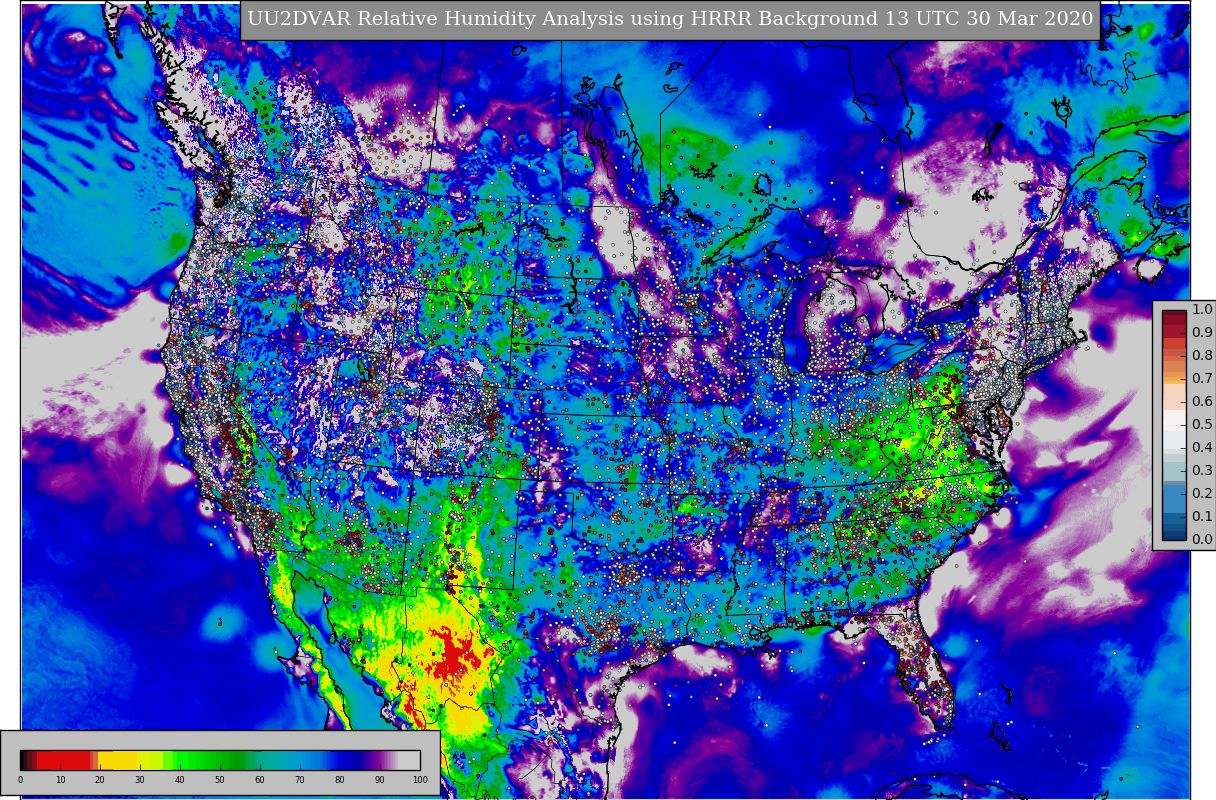Click the 0.8 label on vertical colorbar
The width and height of the screenshot is (1216, 800).
[1202, 356]
